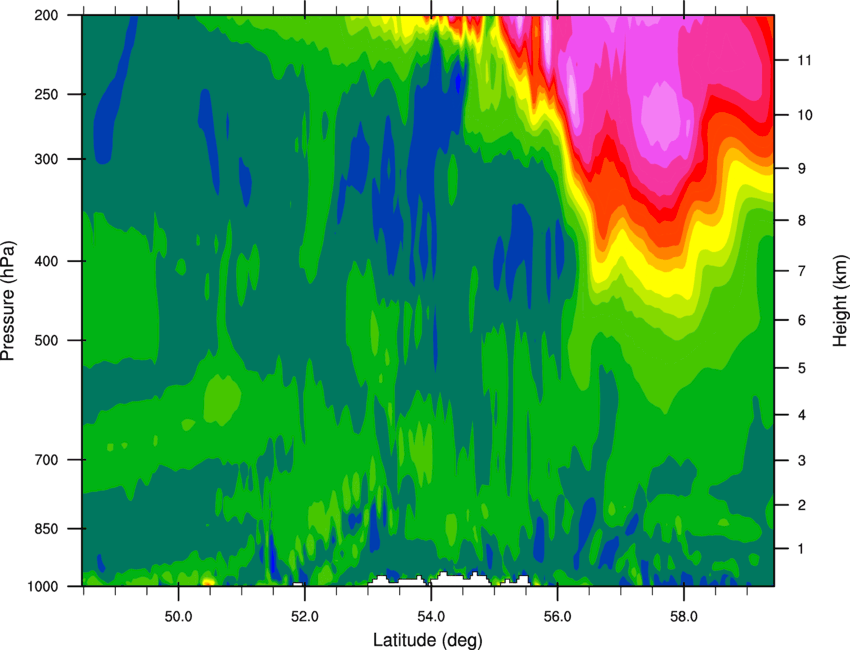Select the 400 pressure tick label
Screen dimensions: 850x650
(47, 261)
